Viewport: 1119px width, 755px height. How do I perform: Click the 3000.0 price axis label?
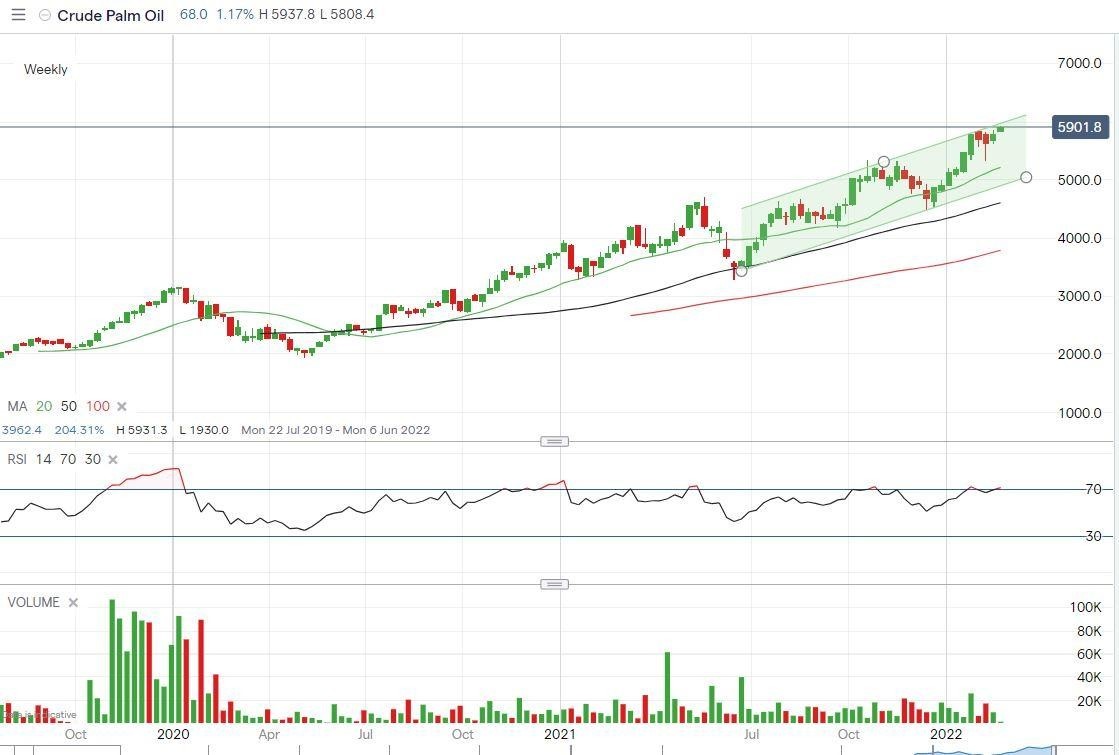click(x=1079, y=295)
